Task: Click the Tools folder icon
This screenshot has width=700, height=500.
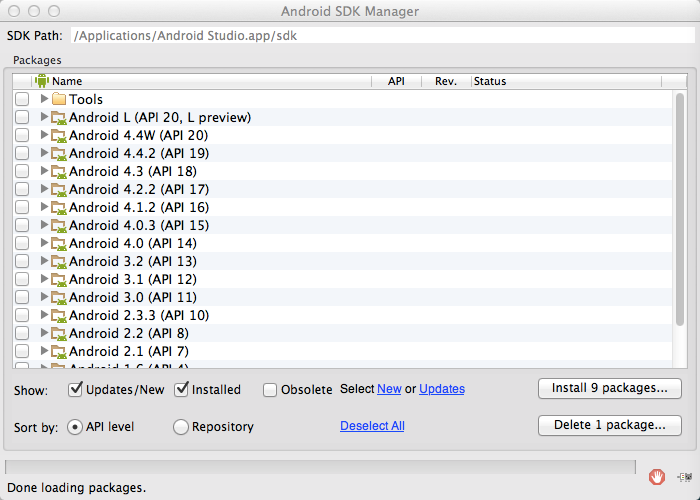Action: click(59, 99)
